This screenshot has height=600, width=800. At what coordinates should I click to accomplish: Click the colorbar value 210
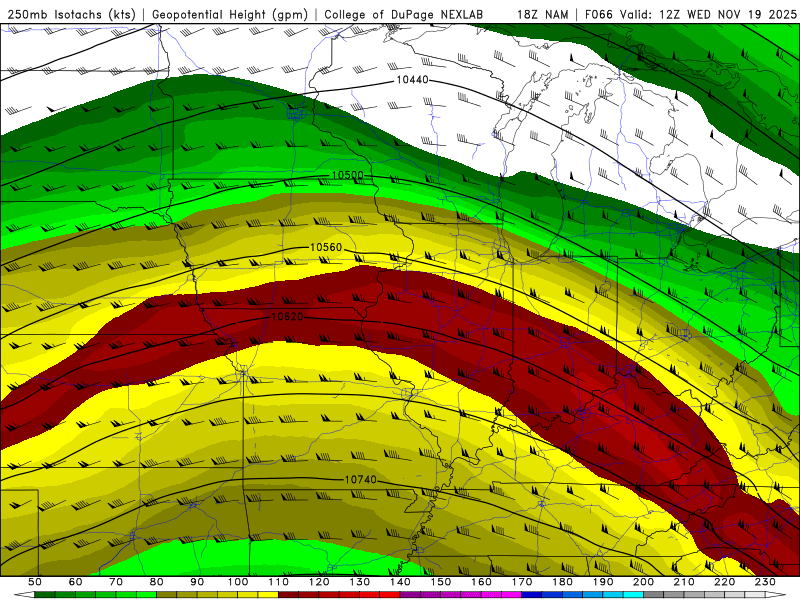coord(684,582)
